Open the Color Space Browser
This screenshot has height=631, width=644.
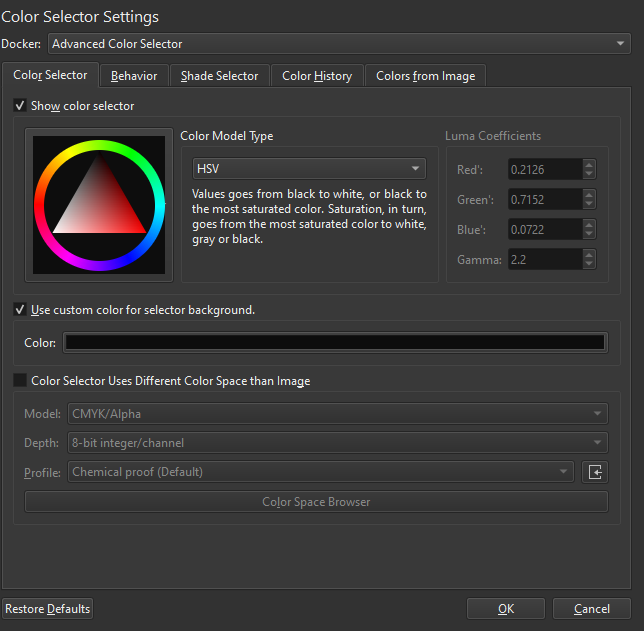tap(316, 502)
